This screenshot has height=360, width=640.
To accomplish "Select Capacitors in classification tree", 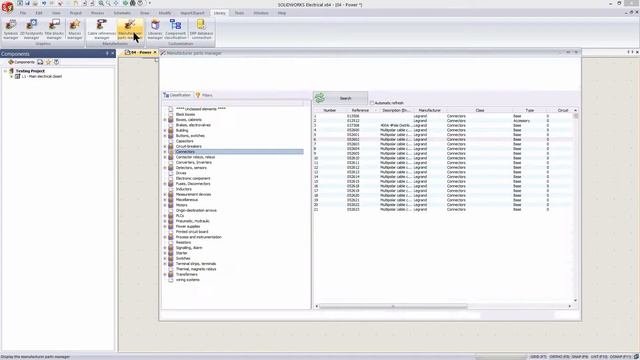I will click(184, 141).
